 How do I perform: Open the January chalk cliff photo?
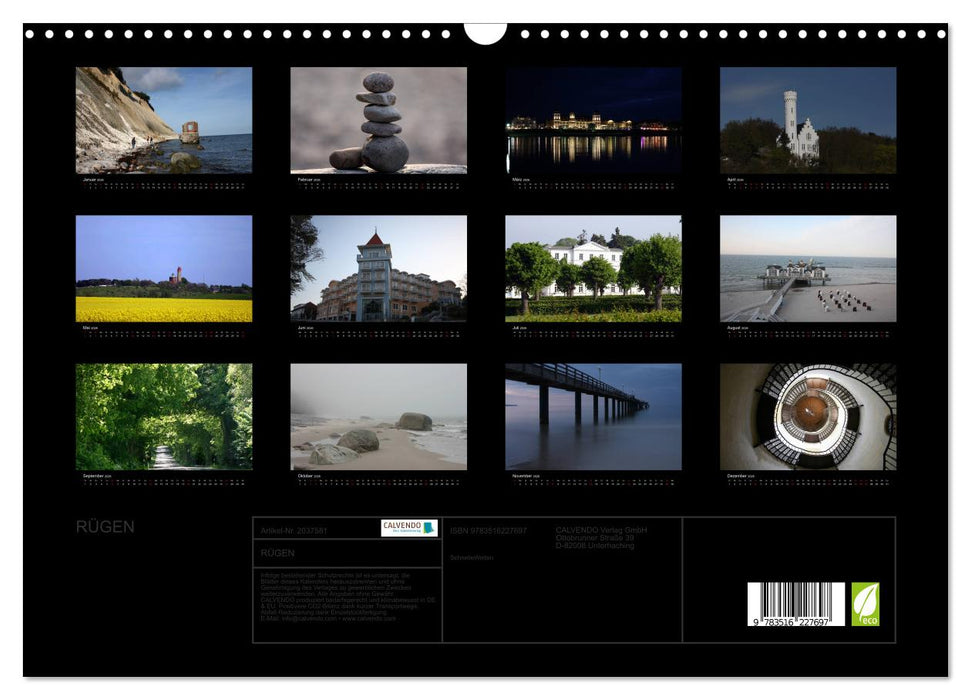tap(164, 120)
